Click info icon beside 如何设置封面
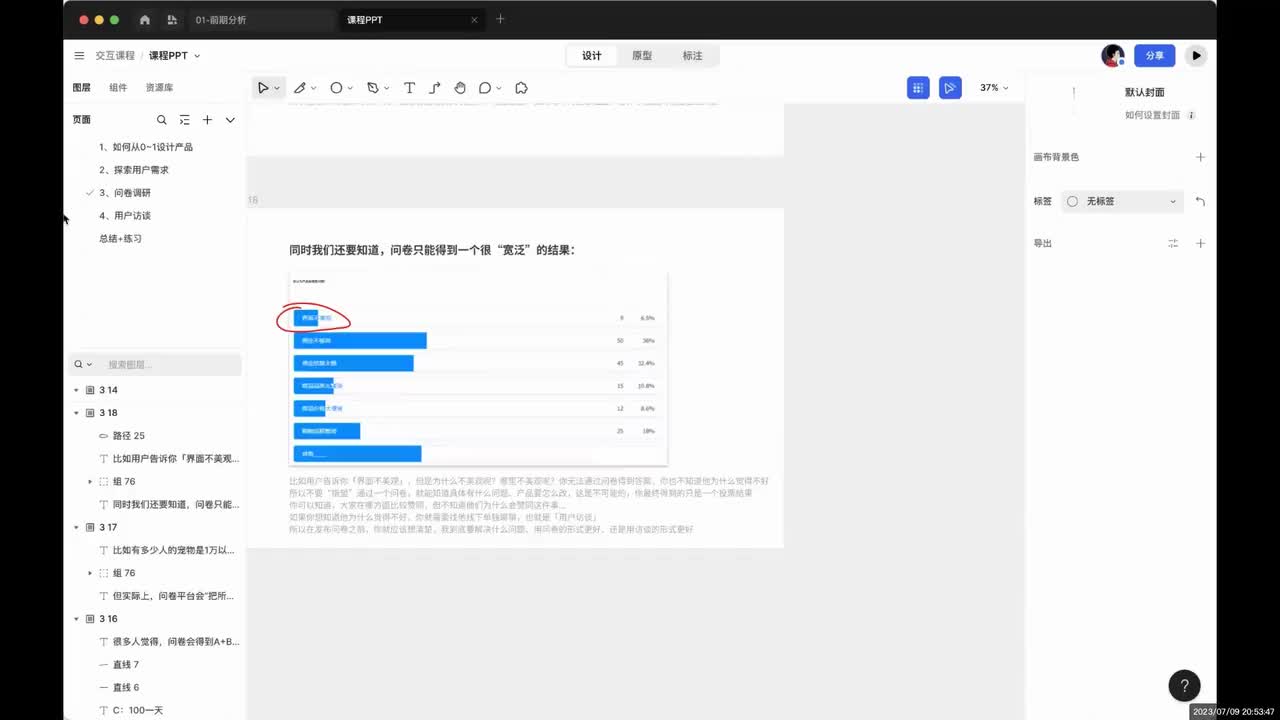 tap(1192, 115)
